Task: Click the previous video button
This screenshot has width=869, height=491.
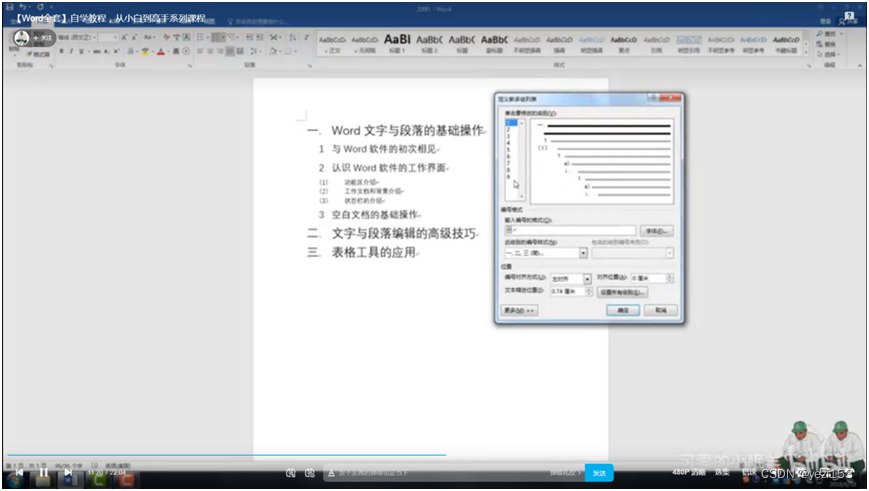Action: coord(20,473)
